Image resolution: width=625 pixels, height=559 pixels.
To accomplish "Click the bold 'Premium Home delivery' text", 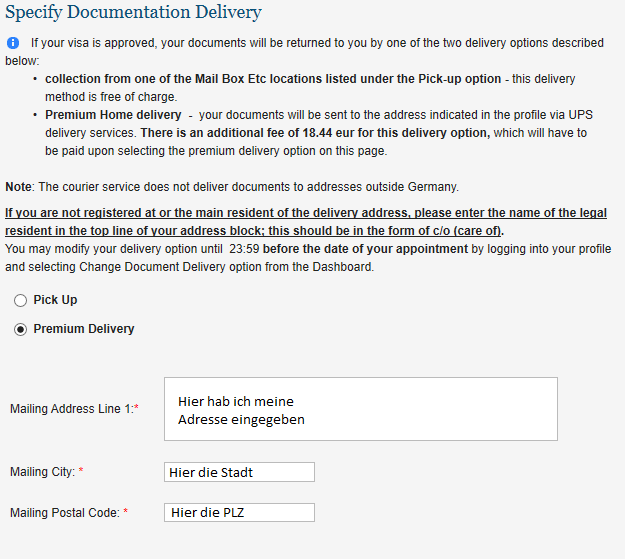I will tap(113, 115).
